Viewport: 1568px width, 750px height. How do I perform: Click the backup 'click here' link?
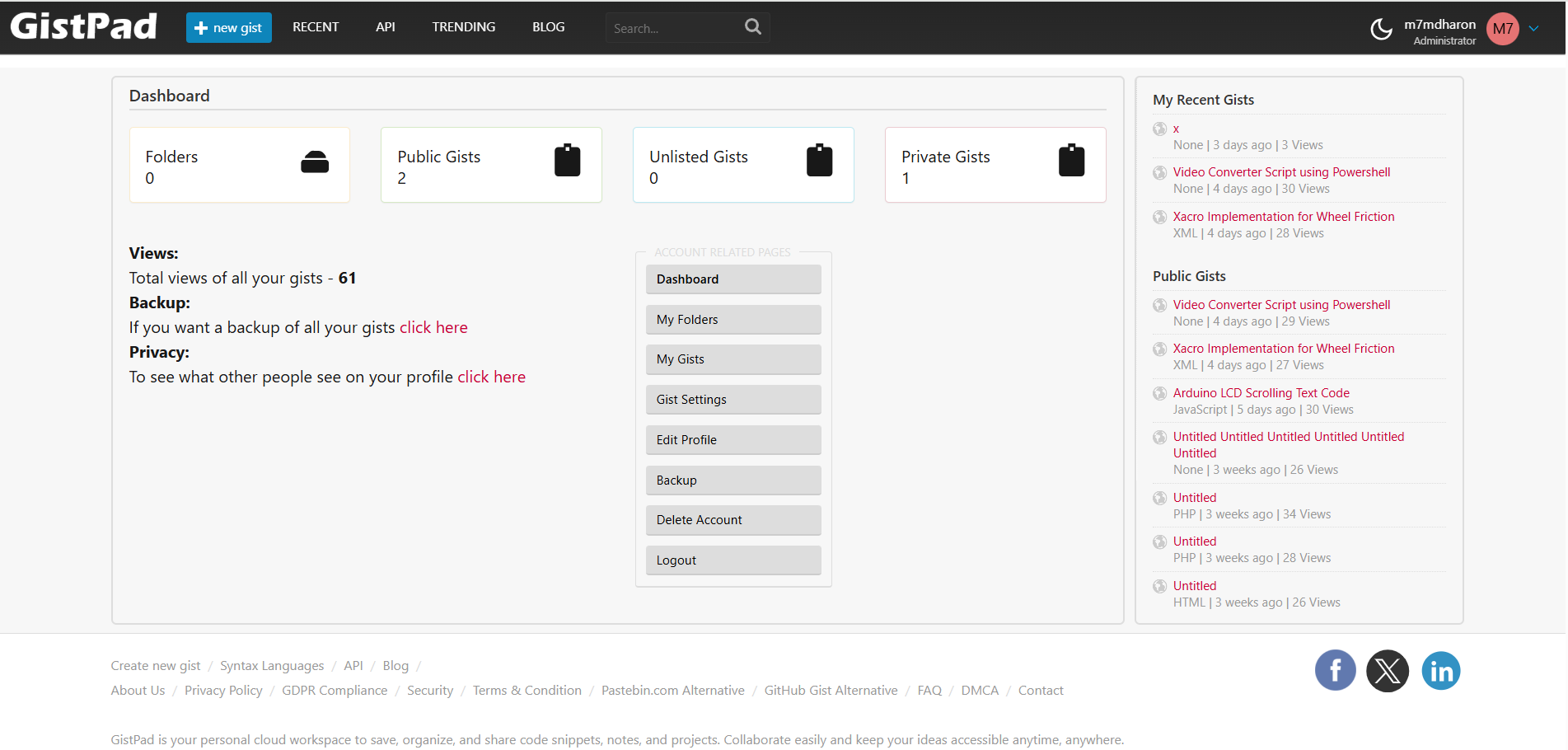click(x=433, y=327)
